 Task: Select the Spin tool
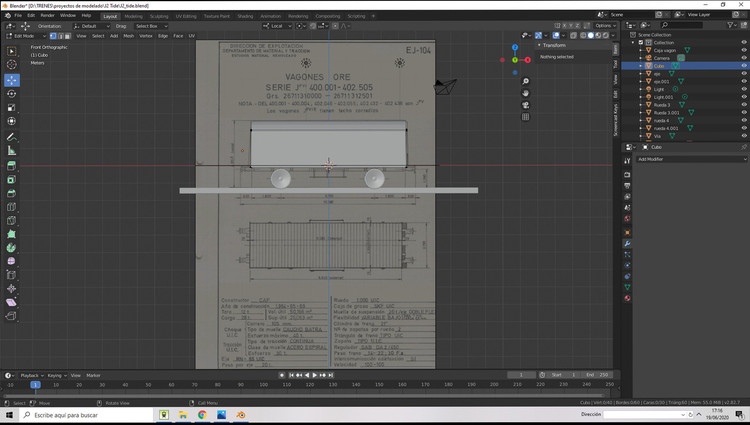[12, 248]
